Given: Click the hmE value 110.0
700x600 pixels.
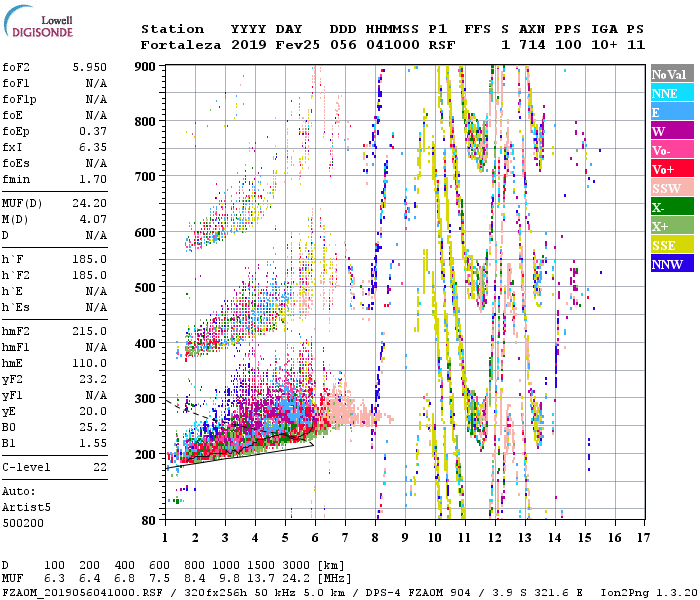Looking at the screenshot, I should [x=89, y=363].
